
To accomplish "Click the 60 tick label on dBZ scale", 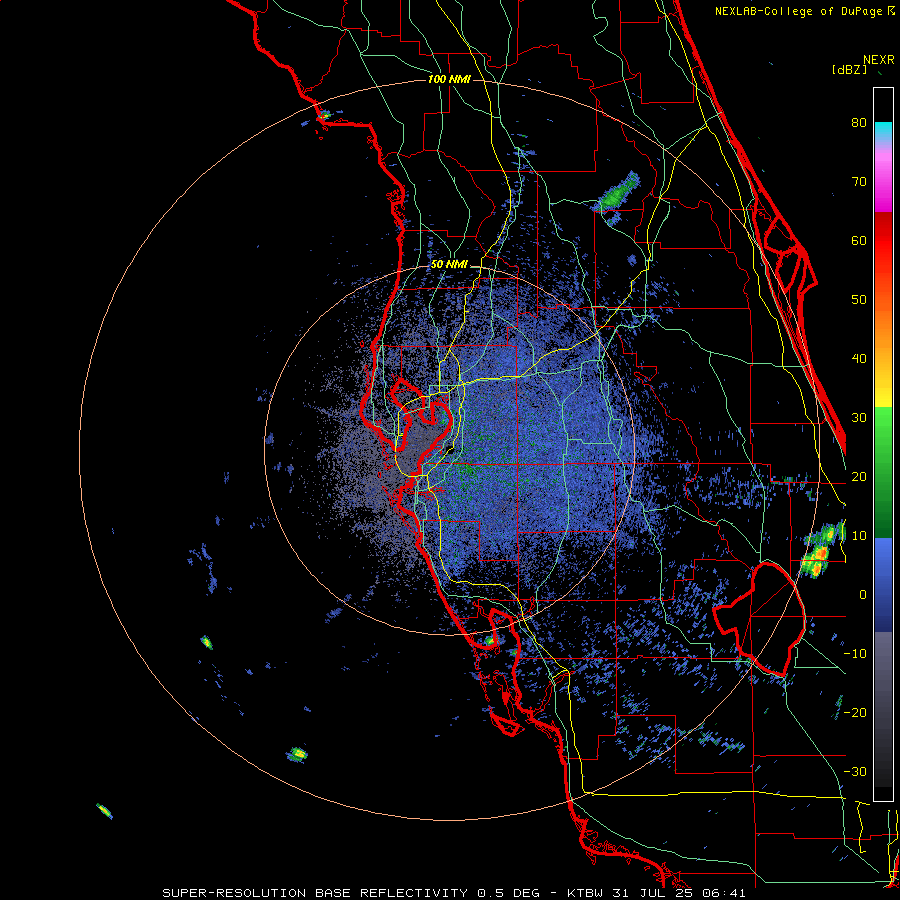I will coord(859,240).
